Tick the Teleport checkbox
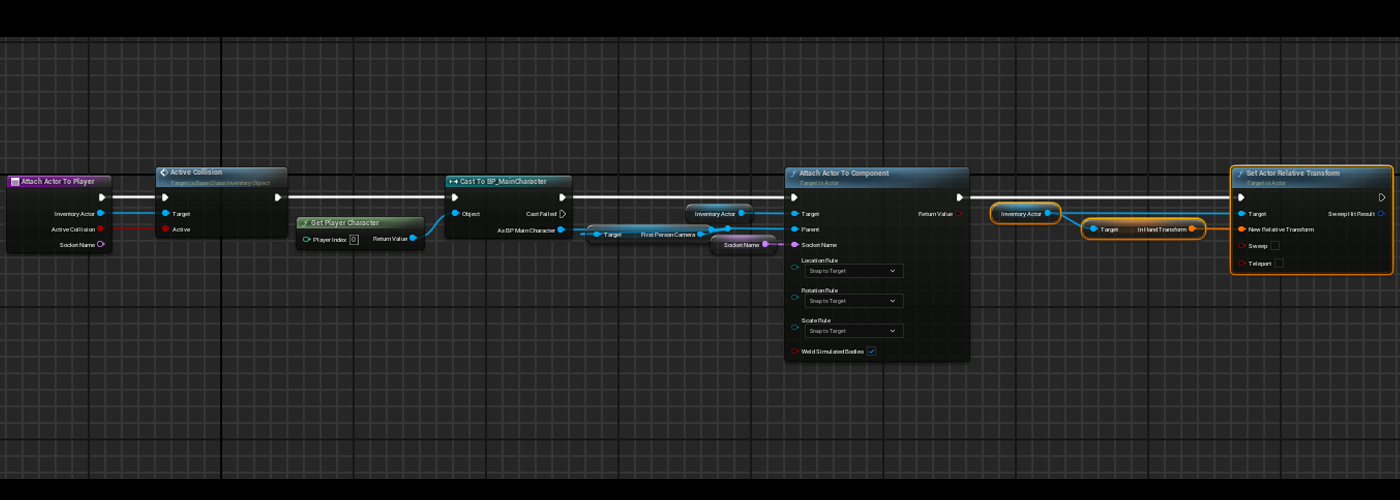Image resolution: width=1400 pixels, height=500 pixels. tap(1279, 263)
